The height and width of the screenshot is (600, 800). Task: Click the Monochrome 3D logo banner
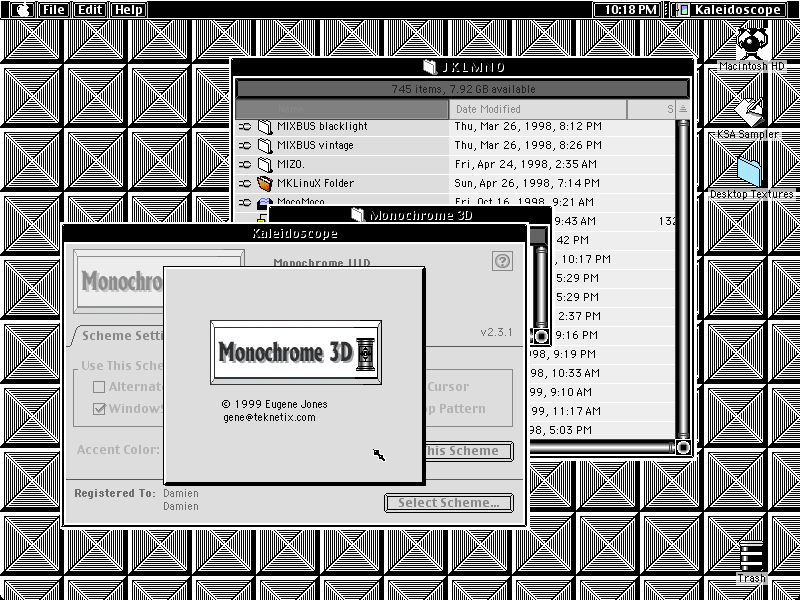[x=296, y=352]
